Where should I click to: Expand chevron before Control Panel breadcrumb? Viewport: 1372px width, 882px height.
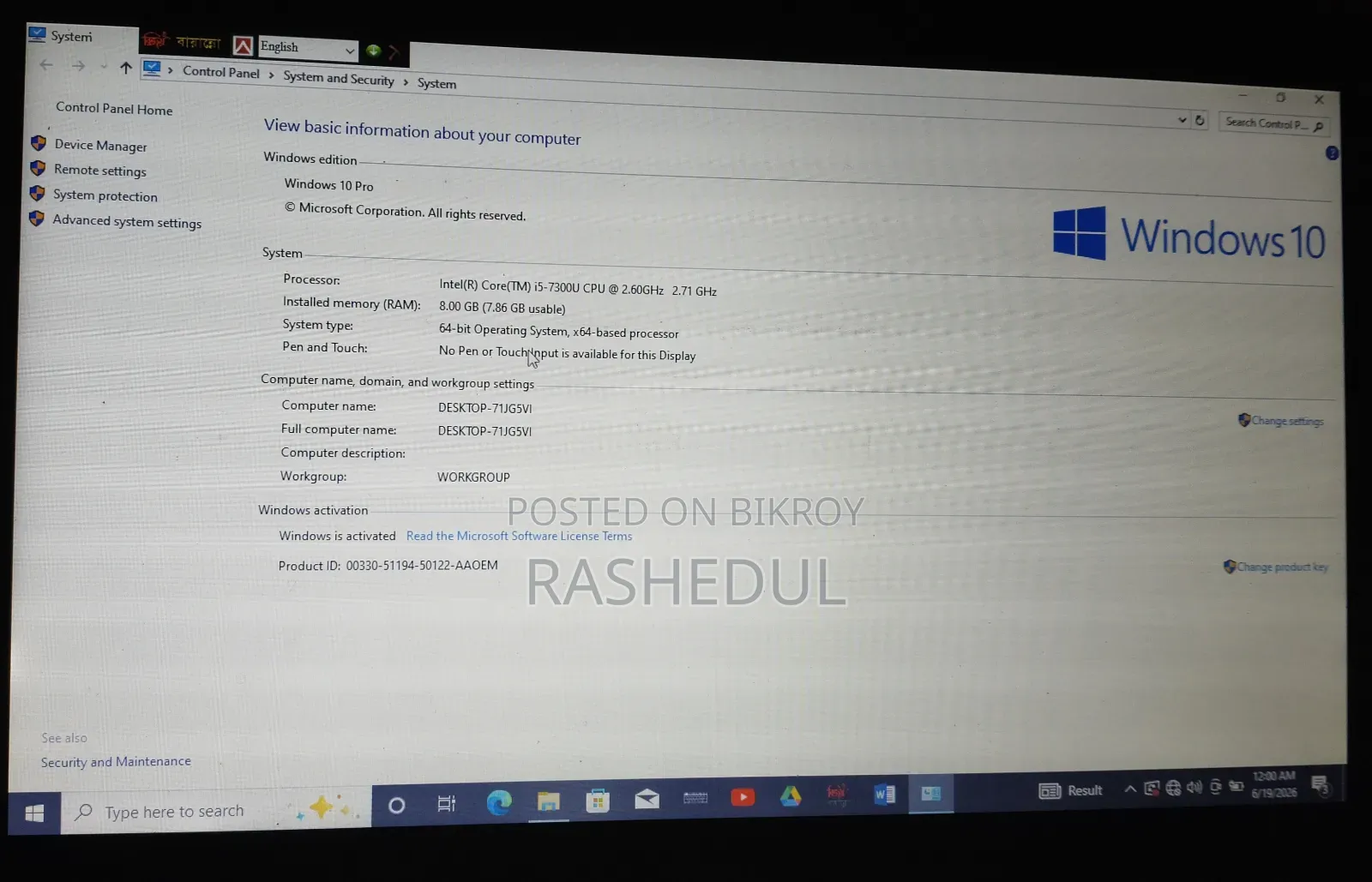pyautogui.click(x=171, y=70)
